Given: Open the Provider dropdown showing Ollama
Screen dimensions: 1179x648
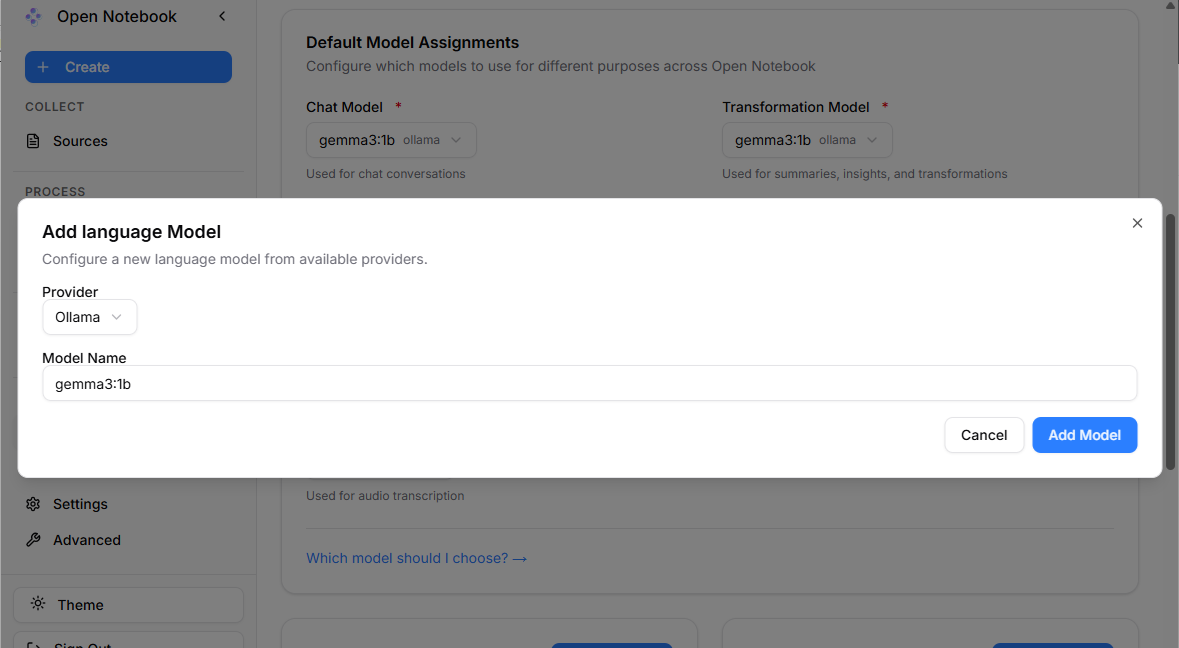Looking at the screenshot, I should pyautogui.click(x=89, y=316).
